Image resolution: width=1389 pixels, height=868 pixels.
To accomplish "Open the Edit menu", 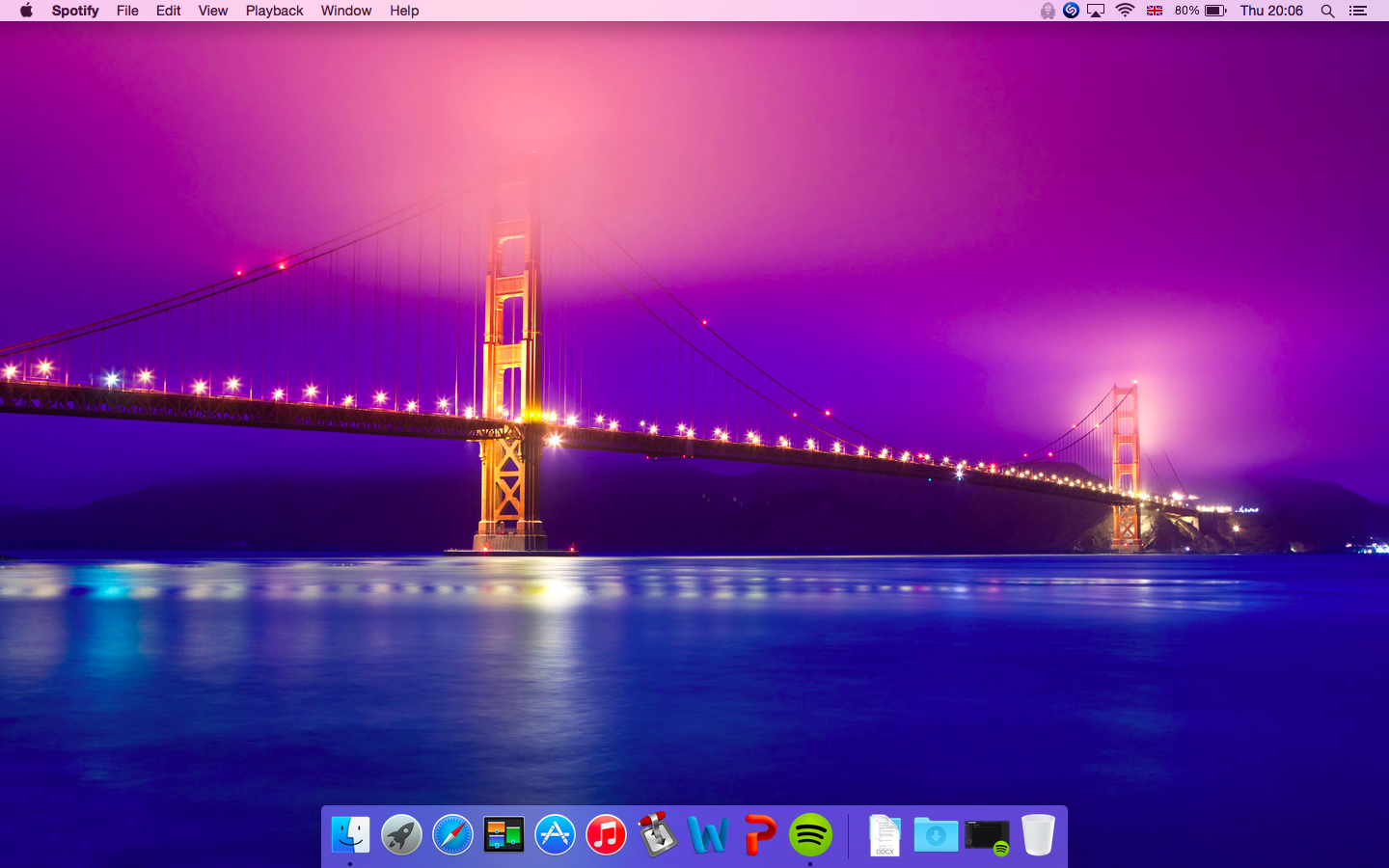I will (x=169, y=11).
